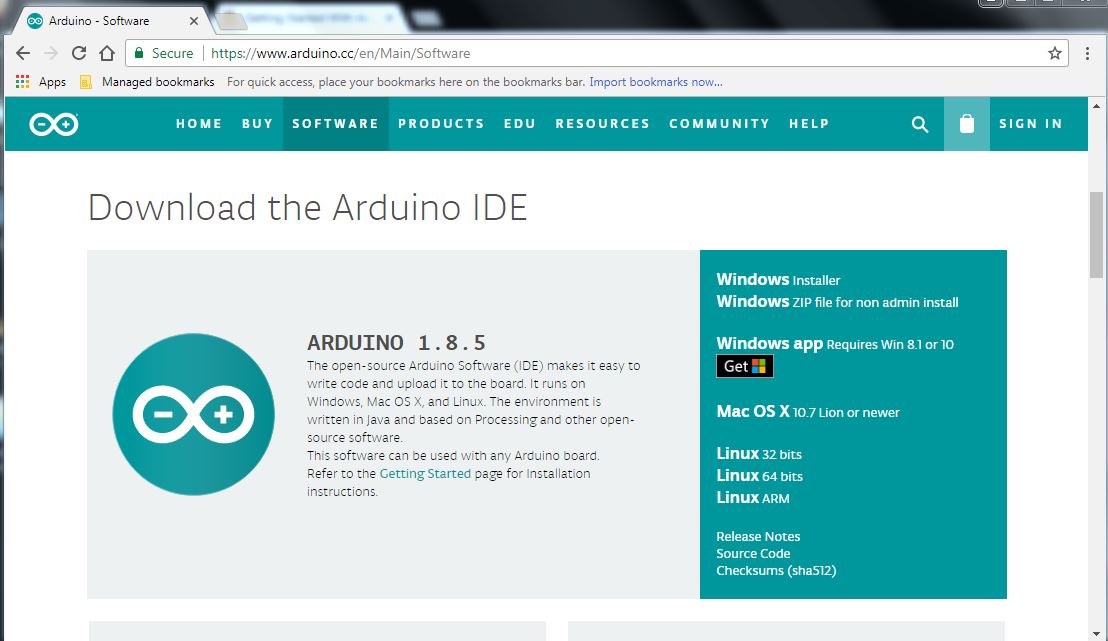
Task: Open the HOME menu item
Action: [x=199, y=124]
